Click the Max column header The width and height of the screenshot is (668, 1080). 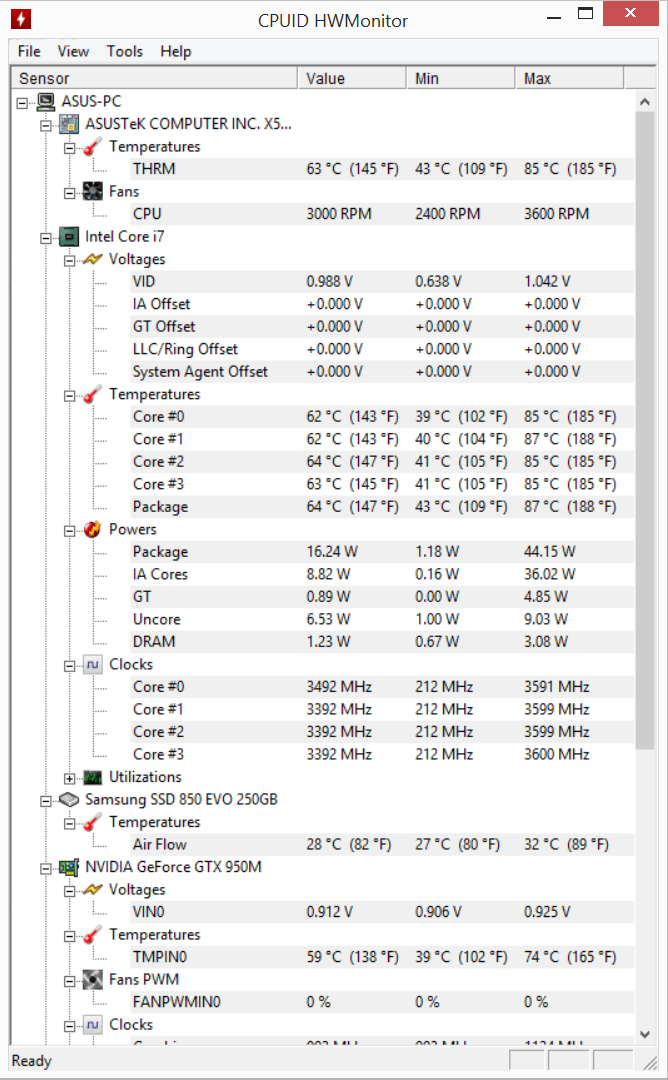pos(570,79)
